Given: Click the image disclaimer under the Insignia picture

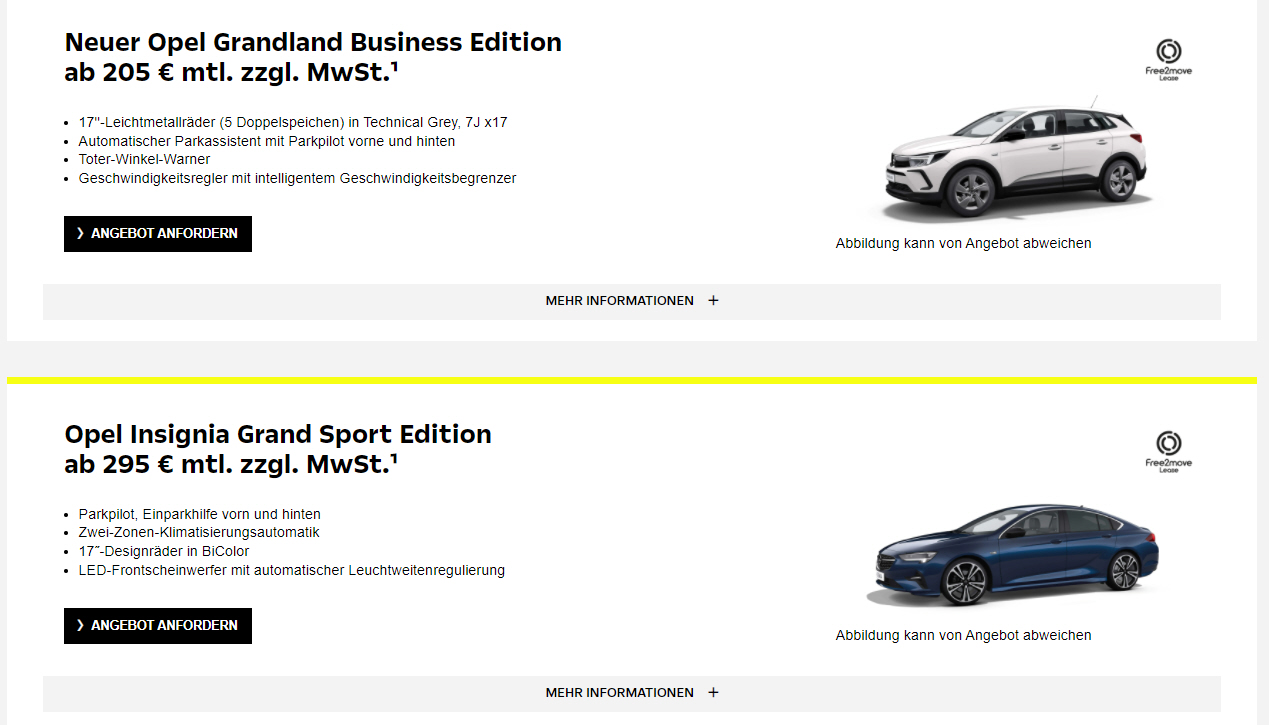Looking at the screenshot, I should pyautogui.click(x=963, y=635).
